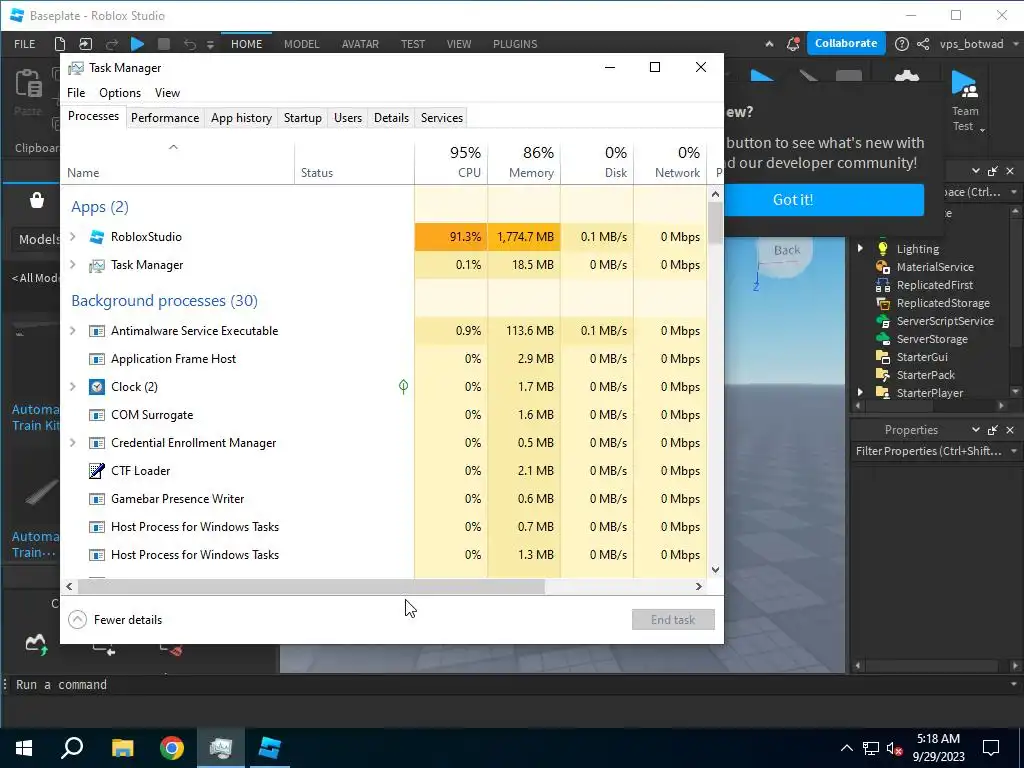1024x768 pixels.
Task: Click the process list scroll down arrow
Action: point(715,569)
